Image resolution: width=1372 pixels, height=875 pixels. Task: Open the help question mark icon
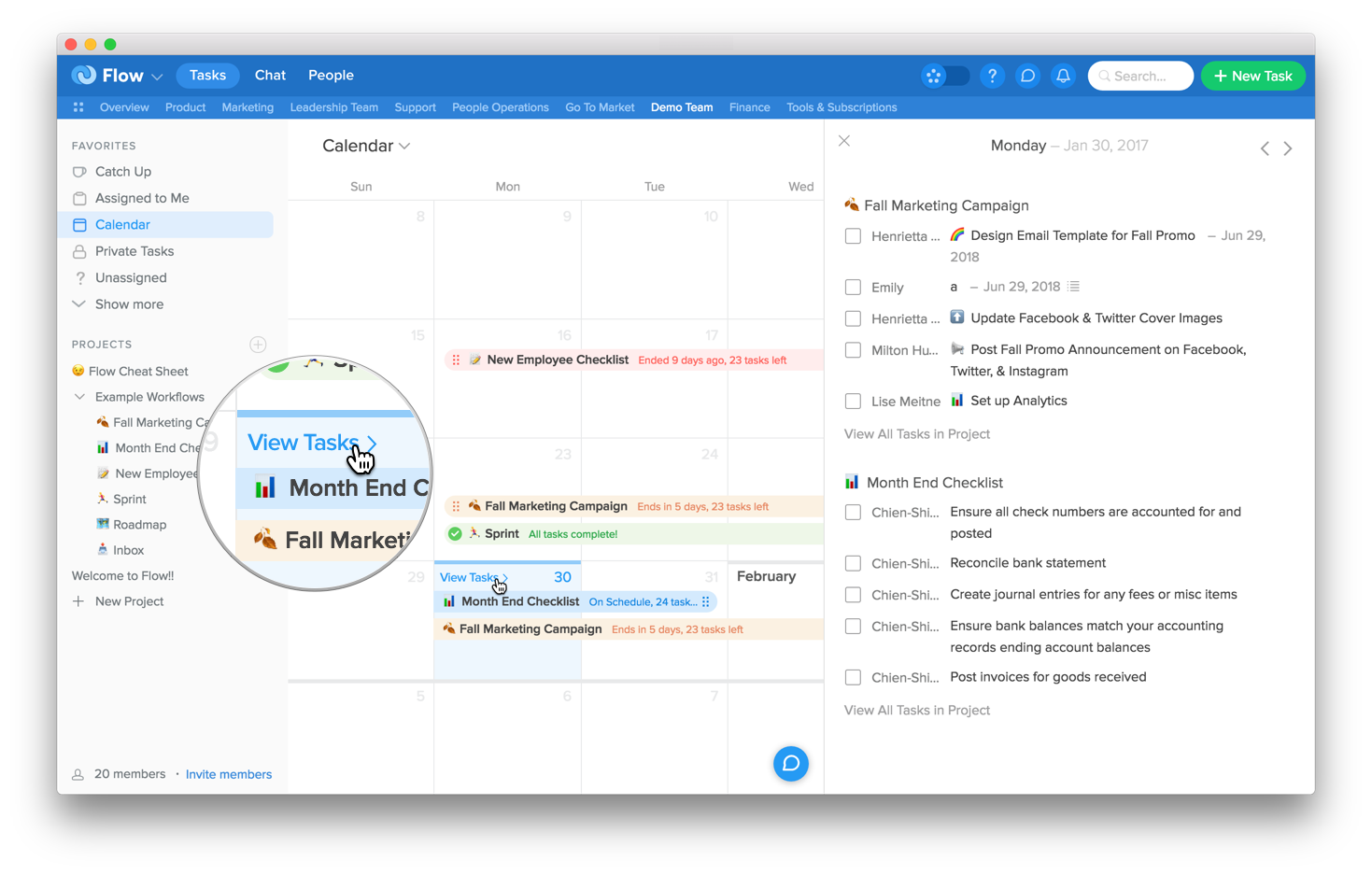[x=992, y=76]
